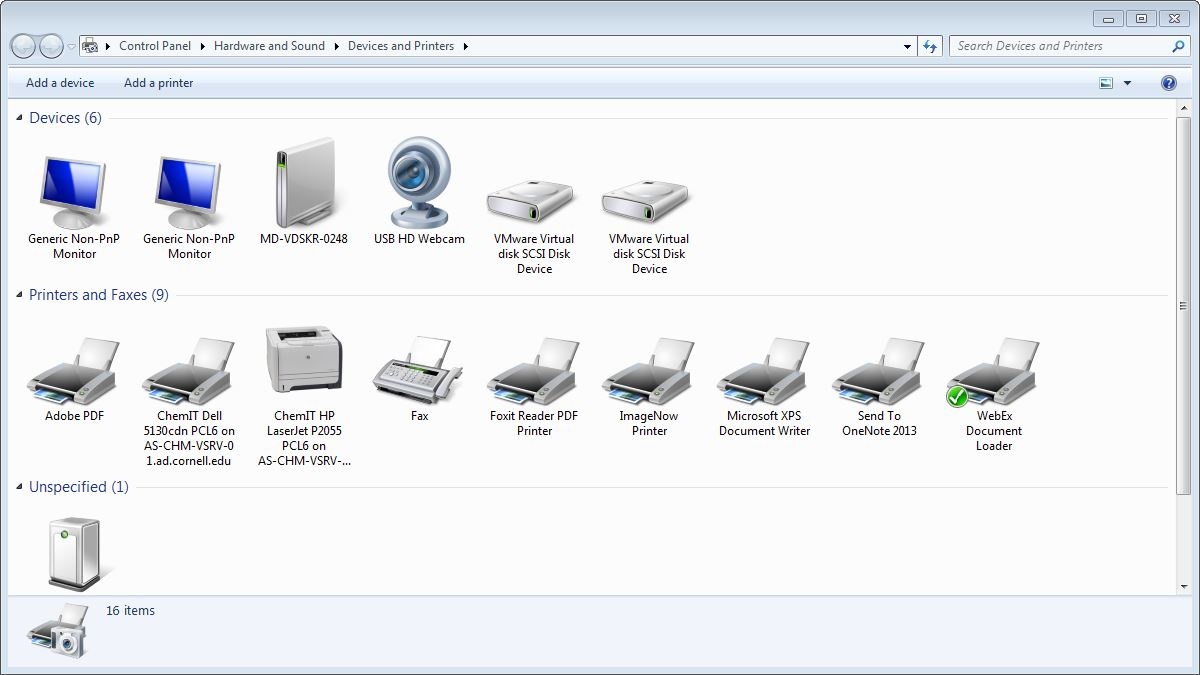Click the scrollbar down arrow

1184,587
